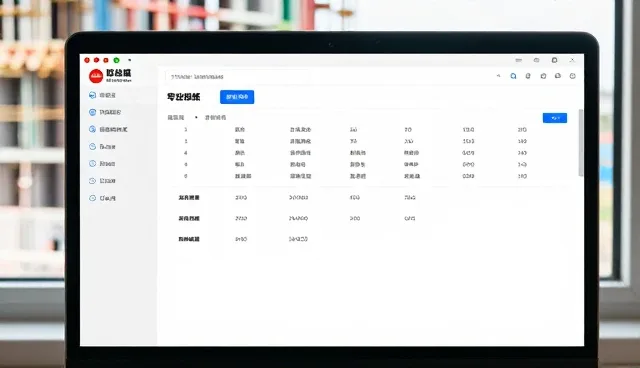This screenshot has width=640, height=368.
Task: Click the green dot in the title bar
Action: (116, 60)
